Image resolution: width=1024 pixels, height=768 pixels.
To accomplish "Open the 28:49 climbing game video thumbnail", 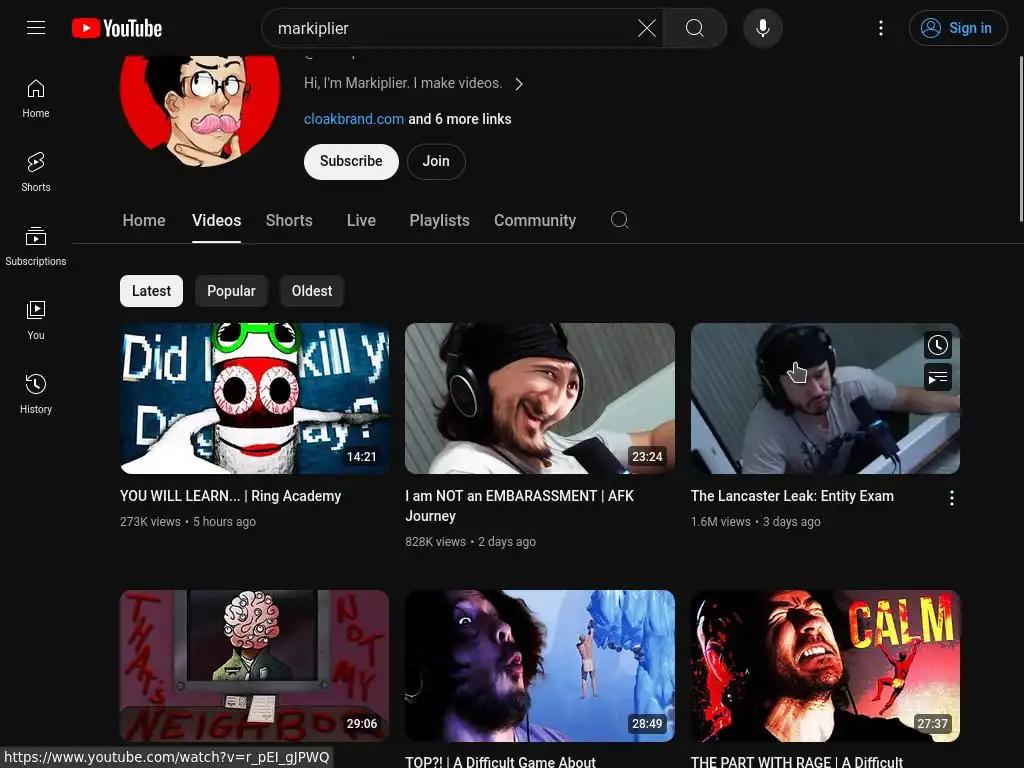I will [x=539, y=665].
